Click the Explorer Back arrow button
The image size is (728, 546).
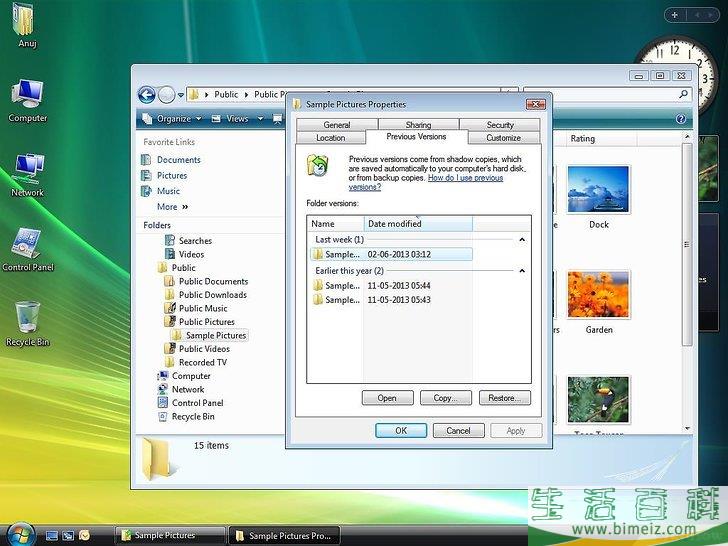pyautogui.click(x=147, y=95)
